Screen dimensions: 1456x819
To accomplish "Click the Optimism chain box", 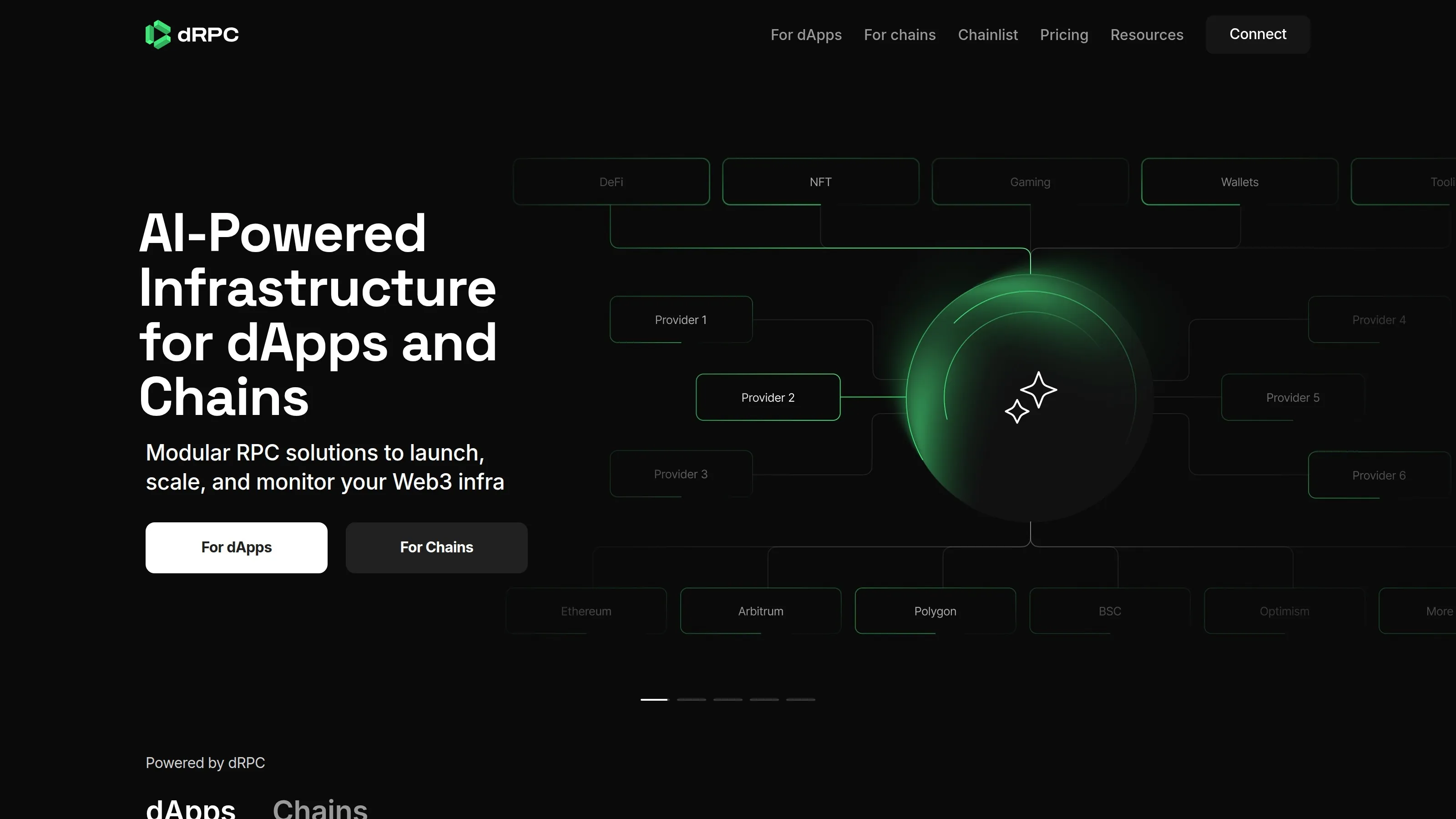I will point(1284,611).
